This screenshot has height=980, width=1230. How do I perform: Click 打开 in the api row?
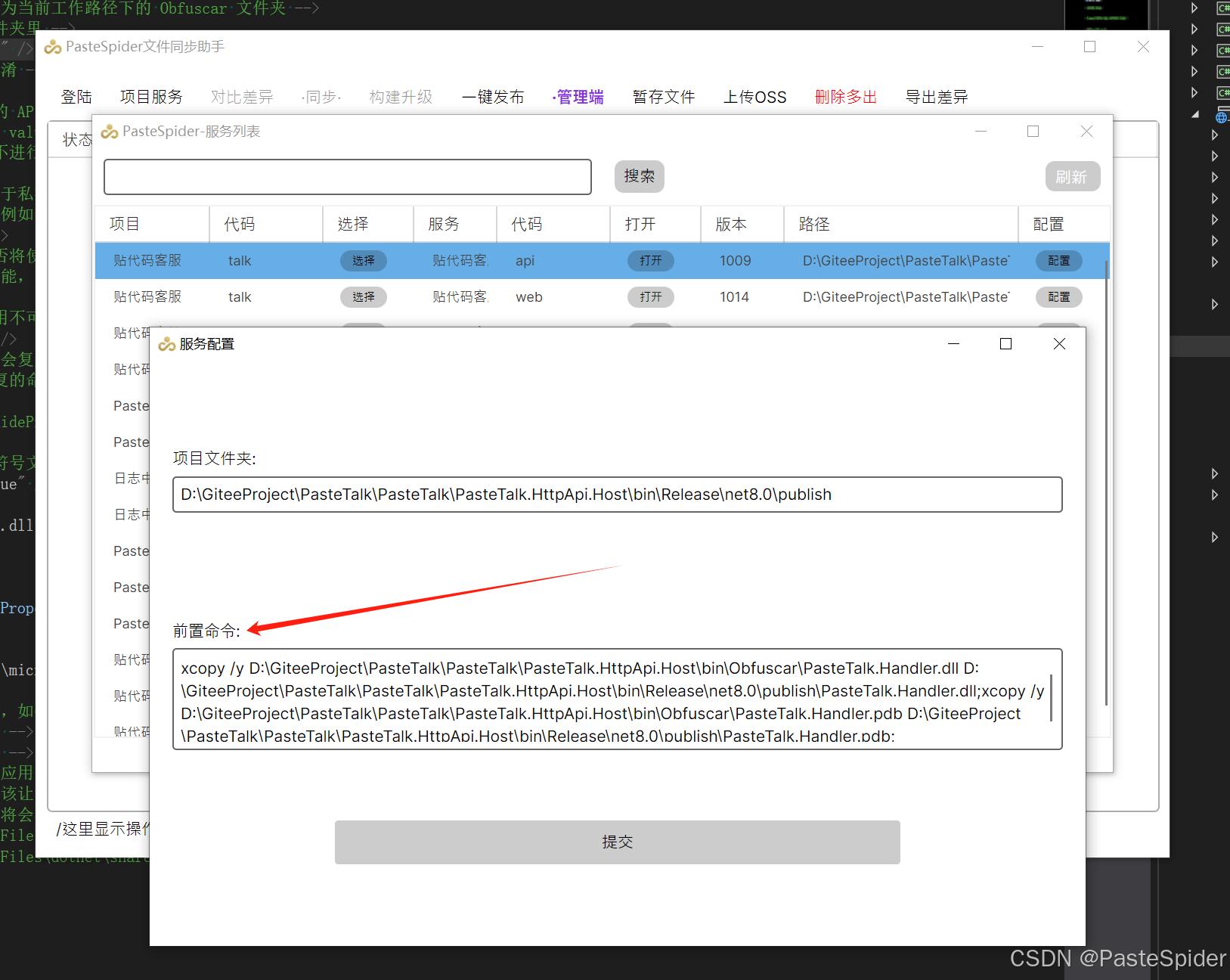pyautogui.click(x=651, y=261)
